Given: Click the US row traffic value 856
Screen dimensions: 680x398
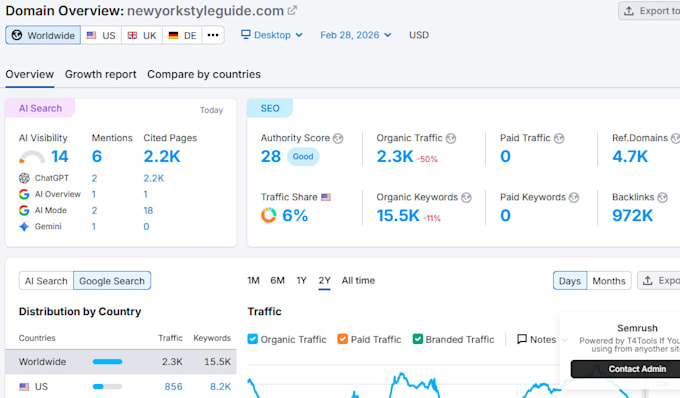Looking at the screenshot, I should click(173, 387).
